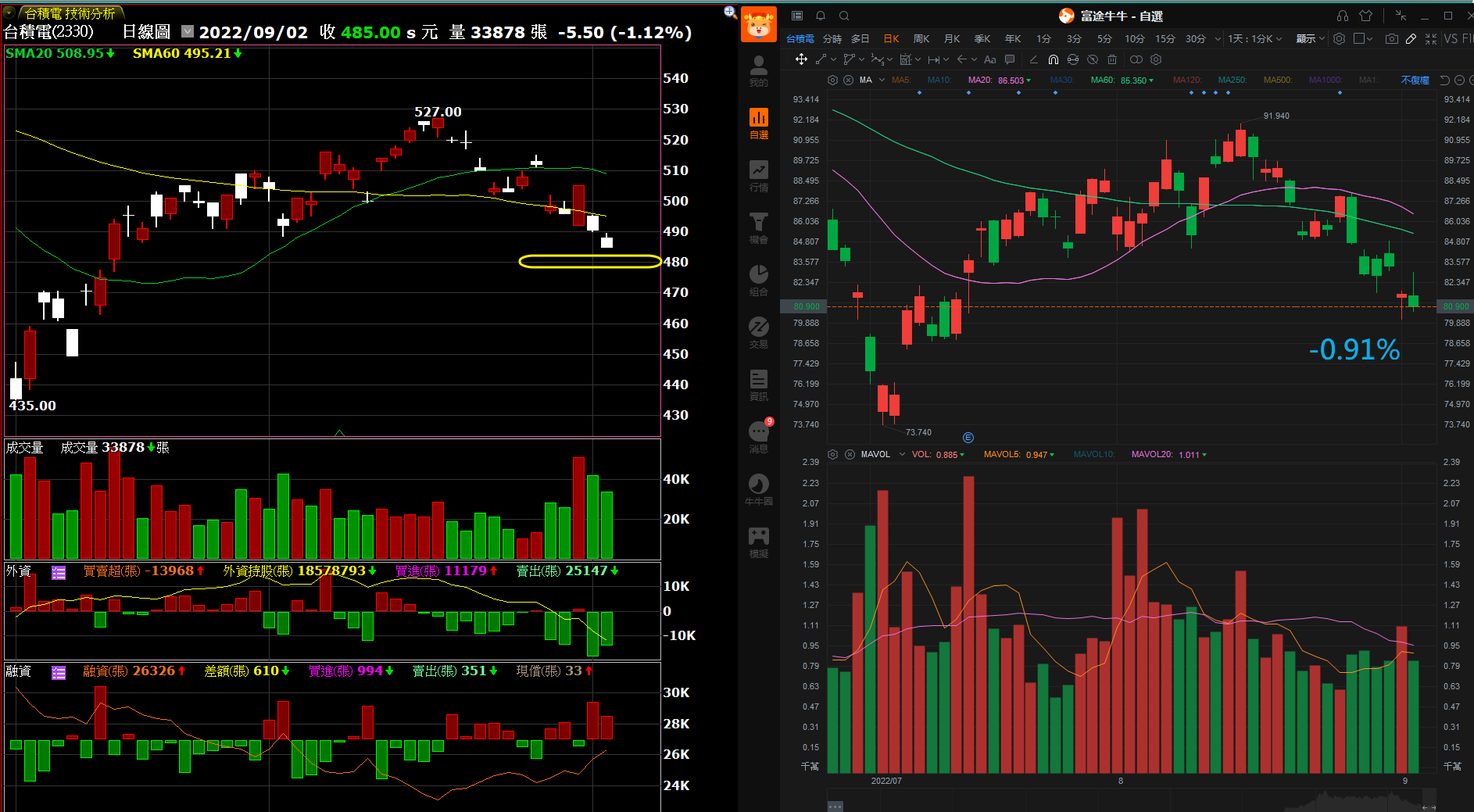1474x812 pixels.
Task: Open 我的 profile in the sidebar
Action: (x=759, y=70)
